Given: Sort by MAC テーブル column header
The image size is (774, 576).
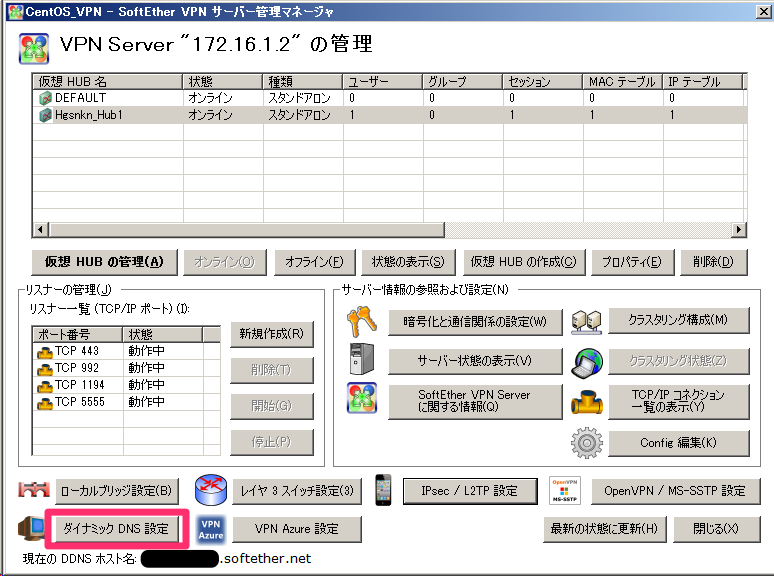Looking at the screenshot, I should click(x=622, y=81).
